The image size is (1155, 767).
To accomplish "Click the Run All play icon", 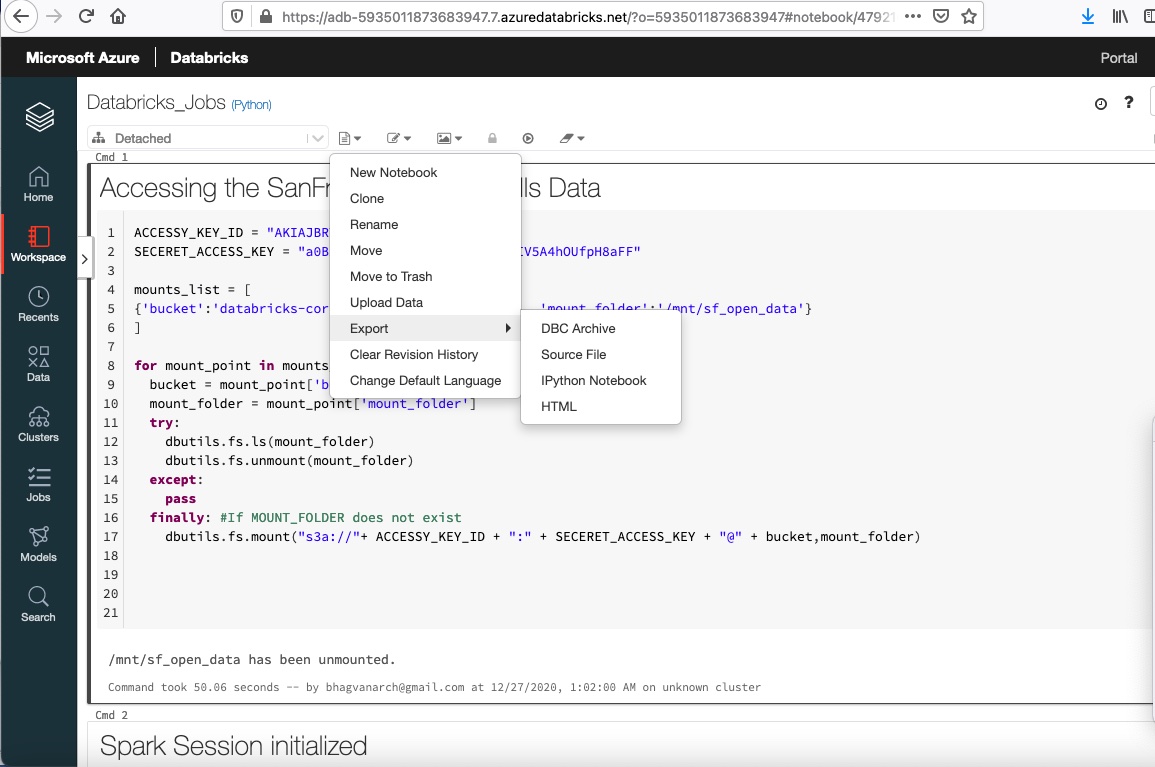I will click(528, 138).
